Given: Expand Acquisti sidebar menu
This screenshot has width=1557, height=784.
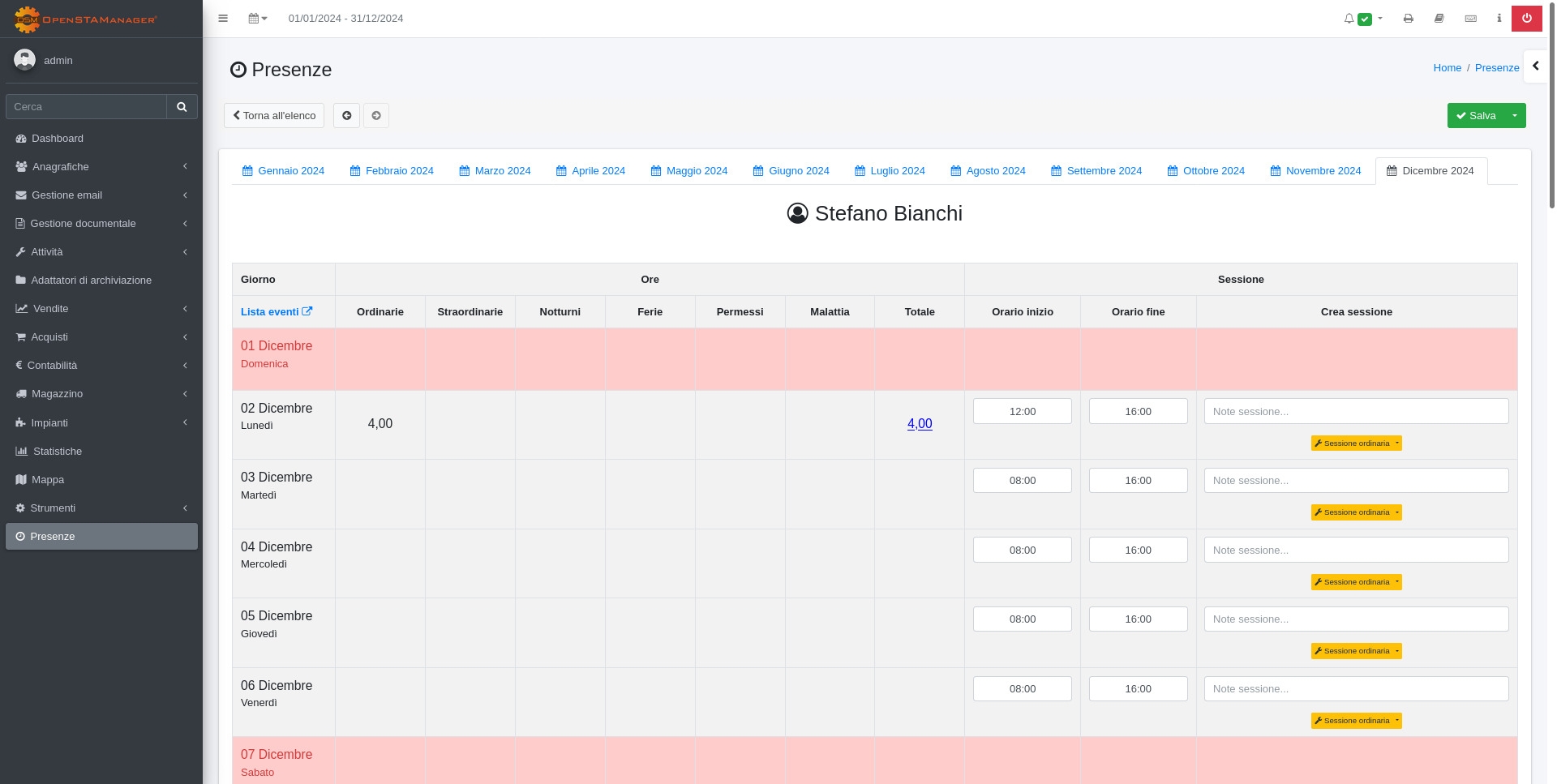Looking at the screenshot, I should 101,336.
